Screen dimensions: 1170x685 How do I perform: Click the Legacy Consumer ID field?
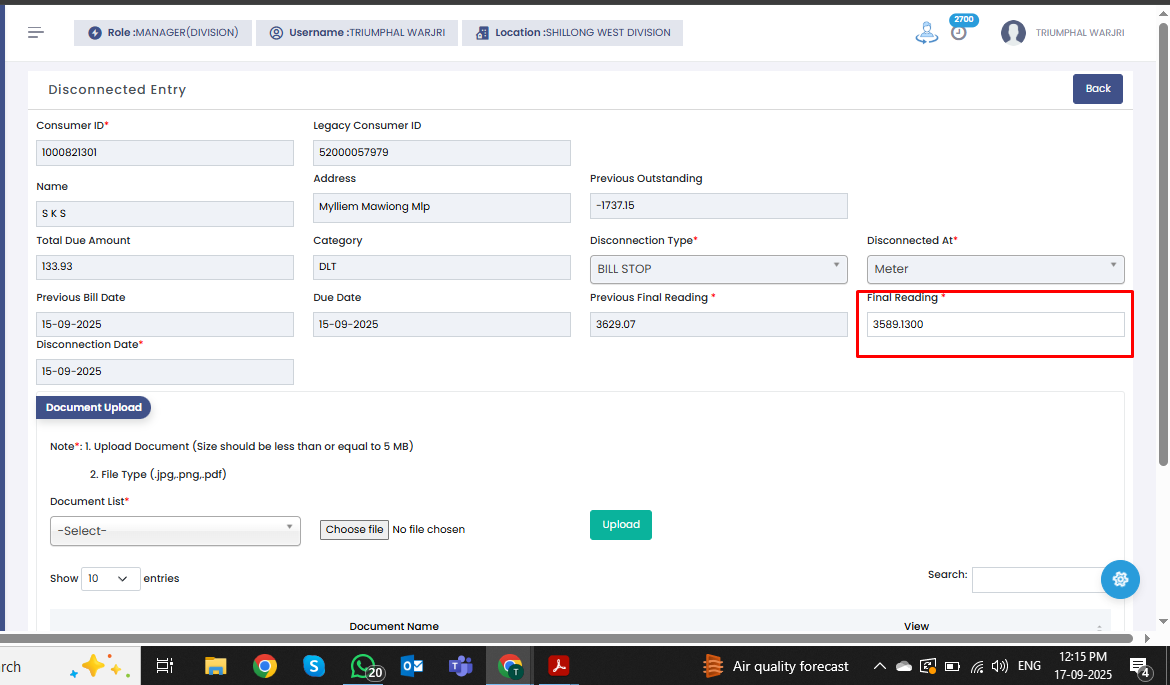pyautogui.click(x=442, y=153)
